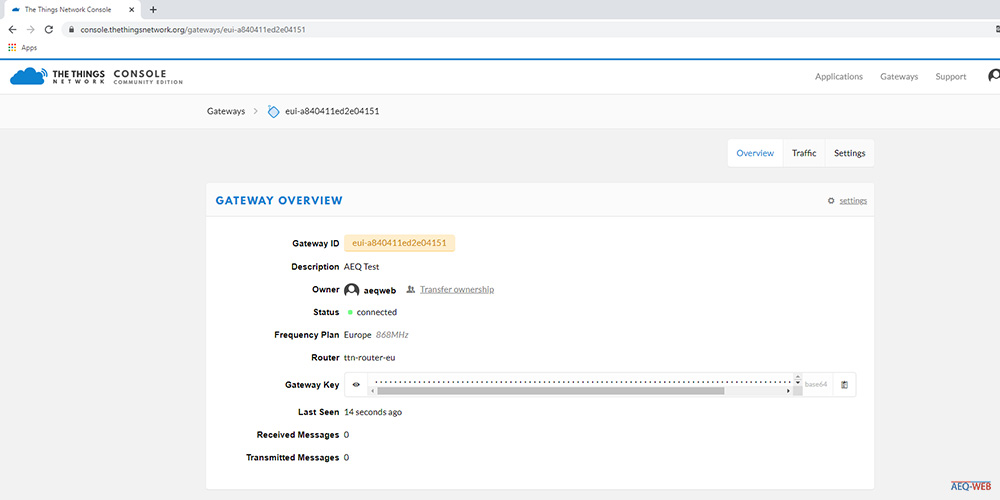Click the site lock icon in address bar
Viewport: 1000px width, 500px height.
coord(71,29)
